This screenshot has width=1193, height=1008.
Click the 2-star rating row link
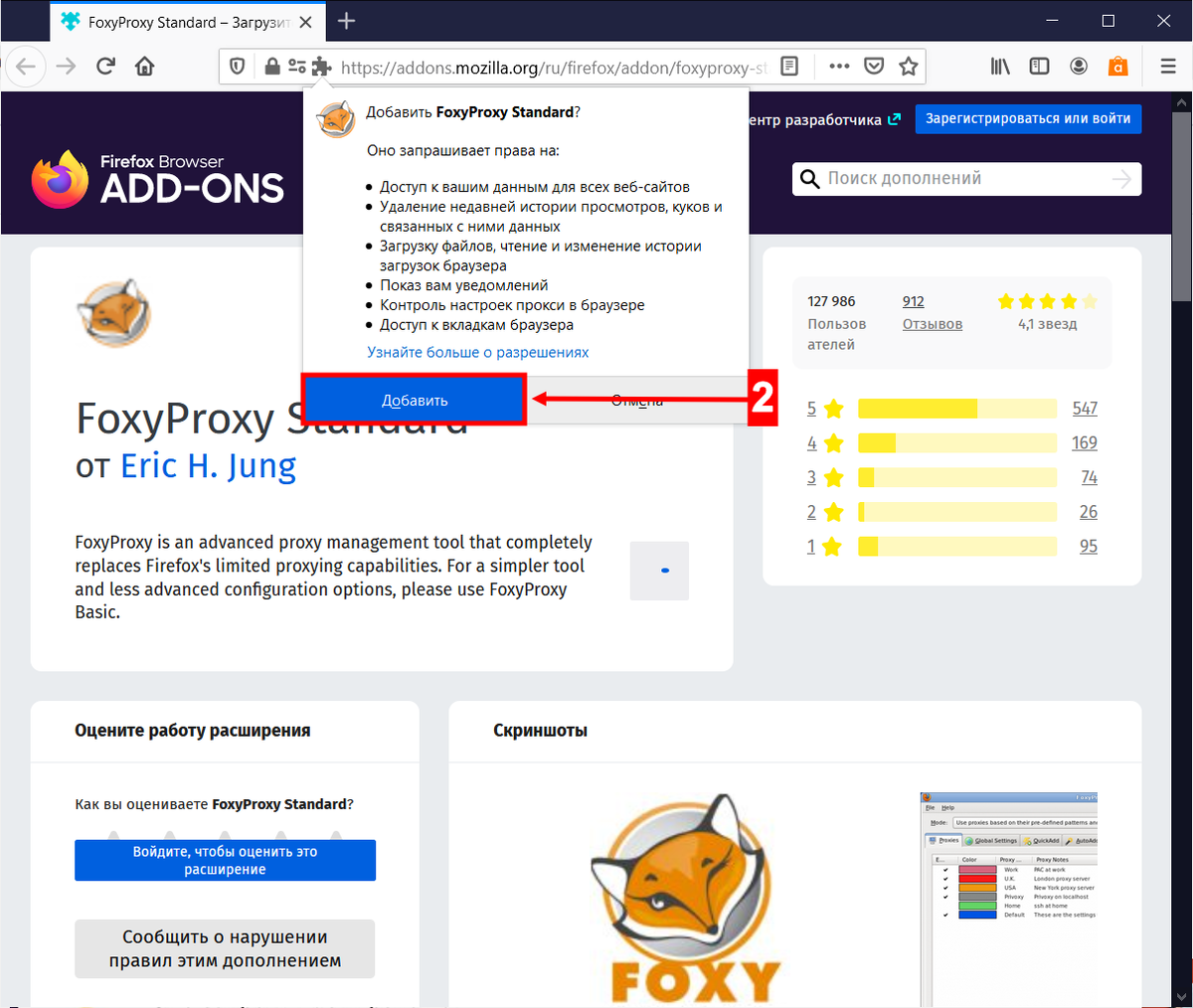tap(825, 512)
